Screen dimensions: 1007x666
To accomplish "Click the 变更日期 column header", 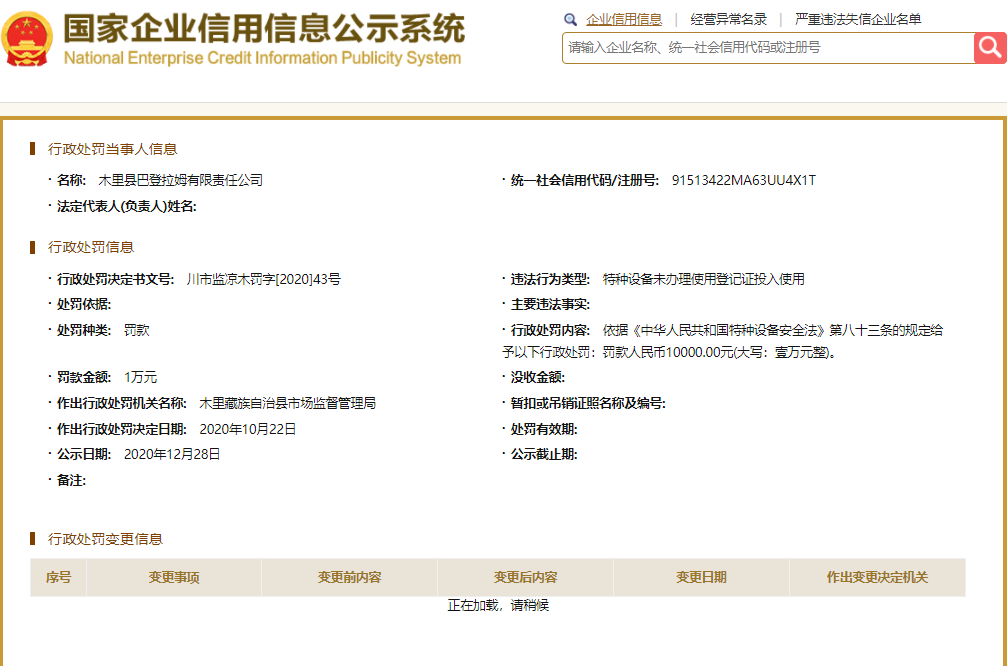I will (701, 577).
